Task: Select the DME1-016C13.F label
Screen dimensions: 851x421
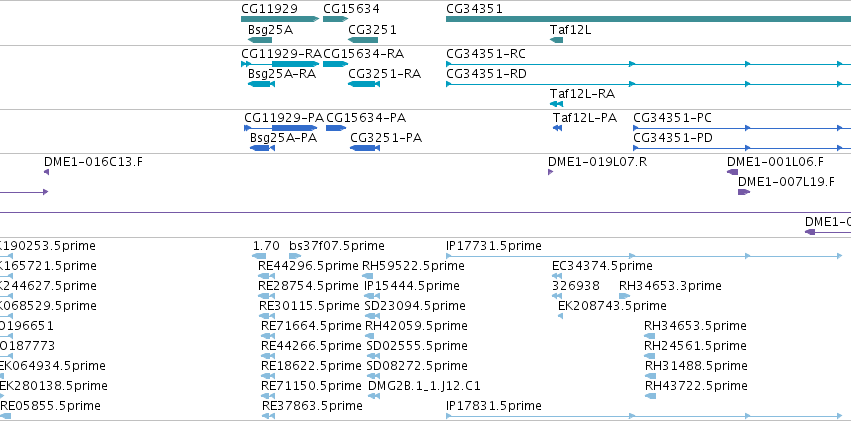Action: pos(94,162)
